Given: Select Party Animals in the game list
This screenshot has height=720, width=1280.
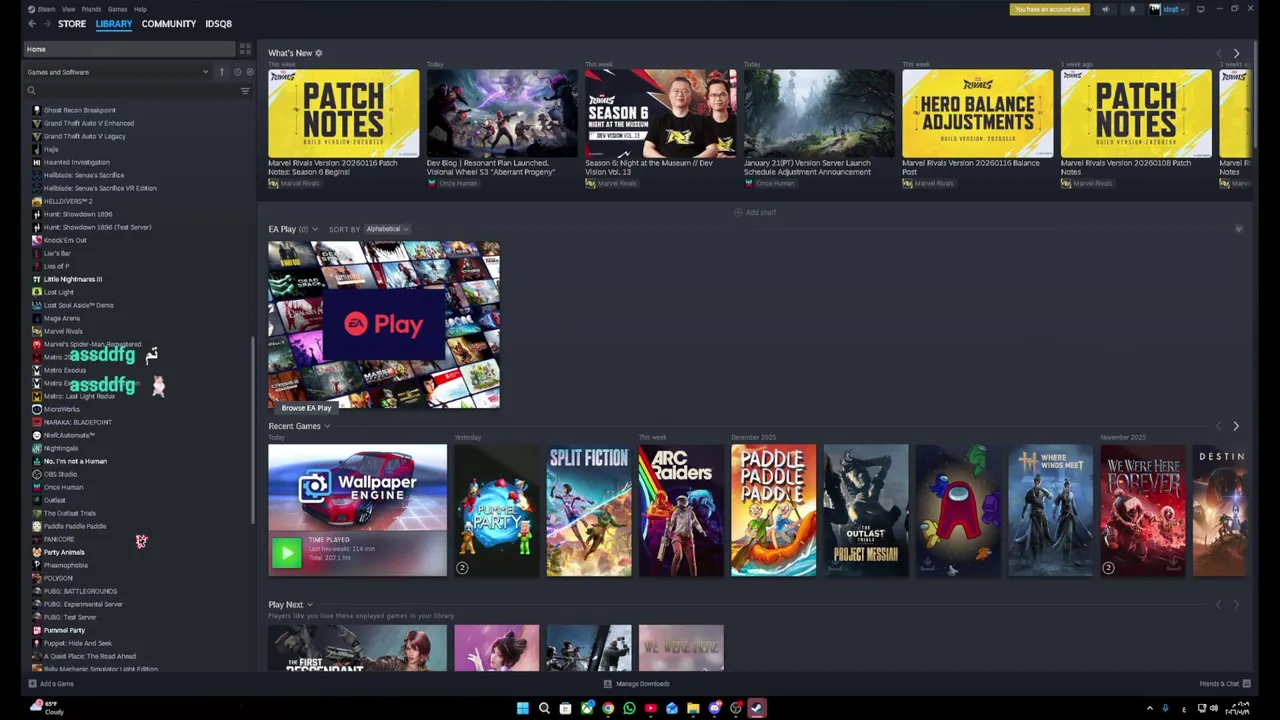Looking at the screenshot, I should tap(63, 552).
